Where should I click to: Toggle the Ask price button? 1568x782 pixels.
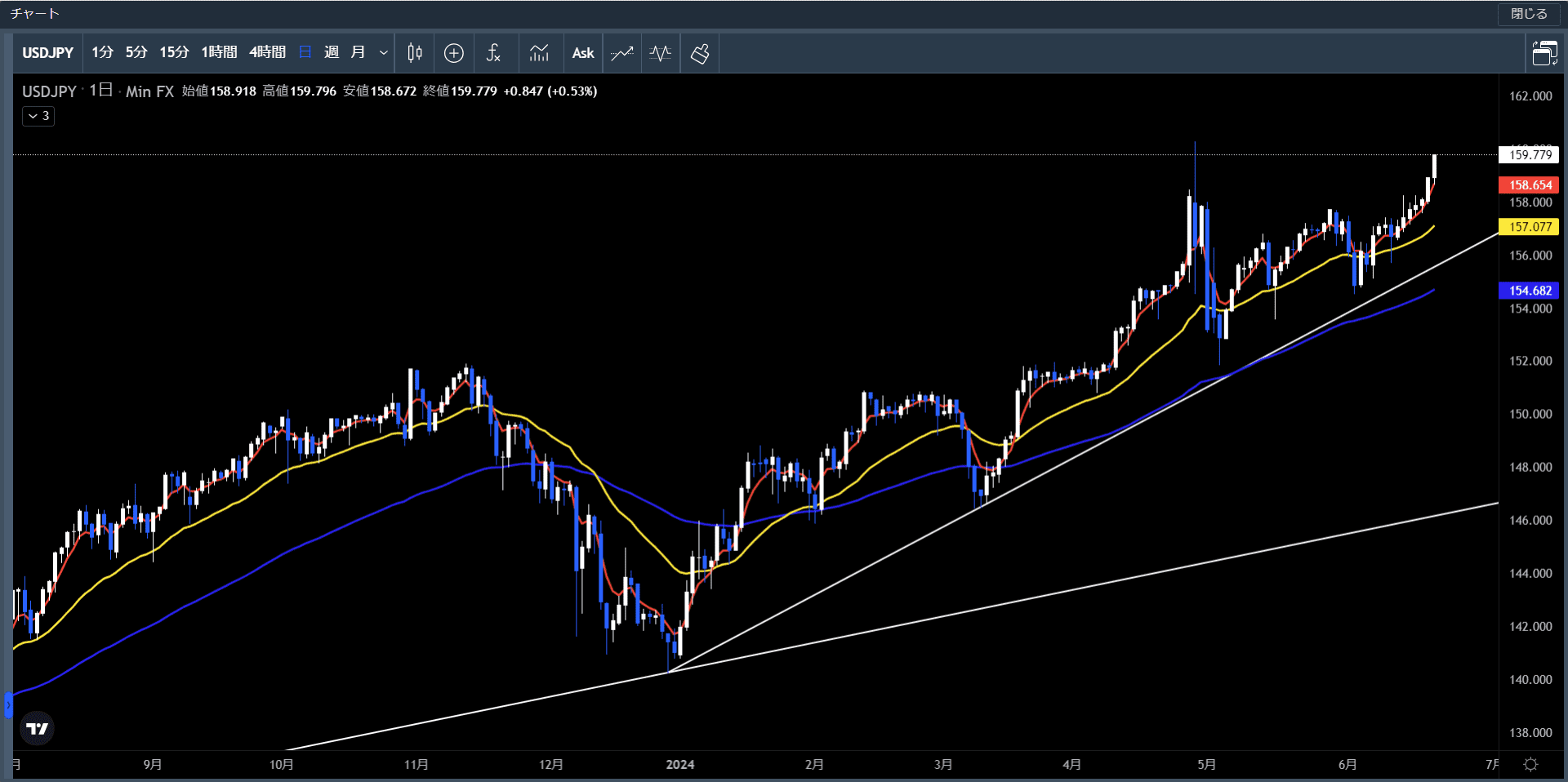[583, 53]
